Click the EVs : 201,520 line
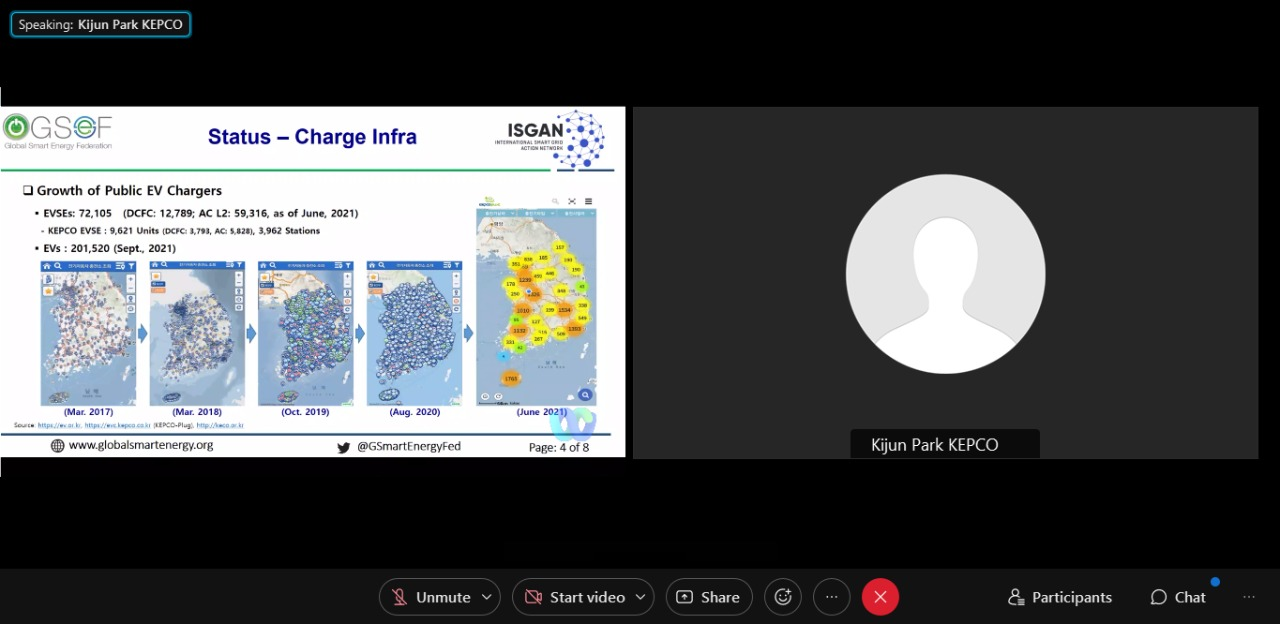 [109, 248]
